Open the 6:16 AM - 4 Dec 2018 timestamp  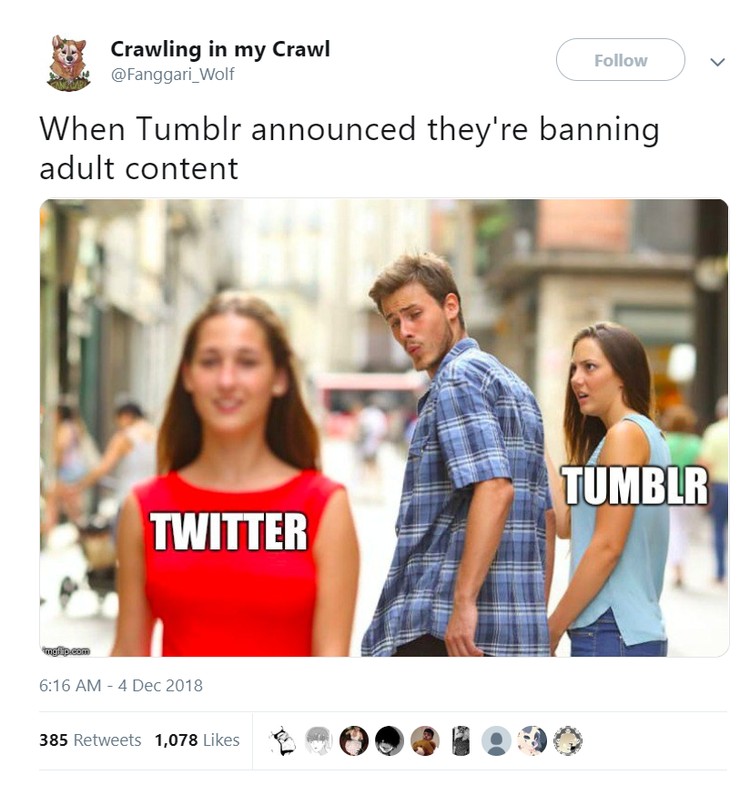click(x=121, y=685)
